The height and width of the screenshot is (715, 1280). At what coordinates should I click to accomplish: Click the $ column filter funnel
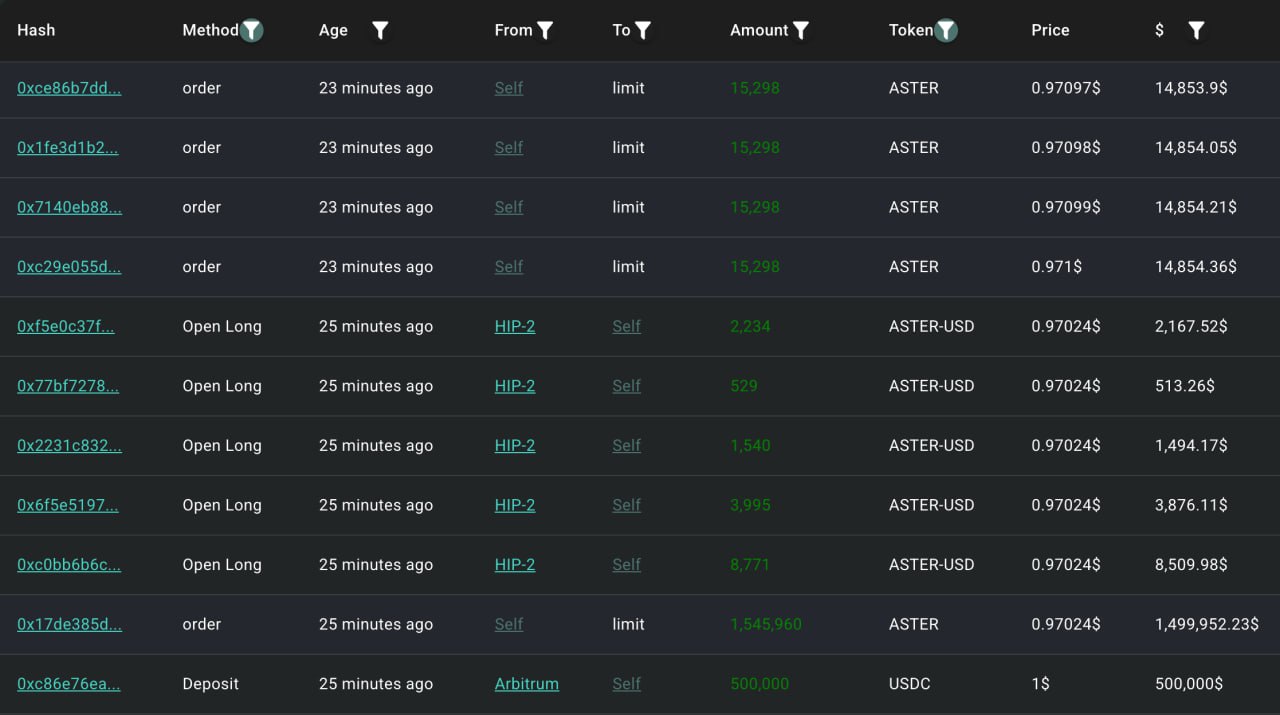1195,30
